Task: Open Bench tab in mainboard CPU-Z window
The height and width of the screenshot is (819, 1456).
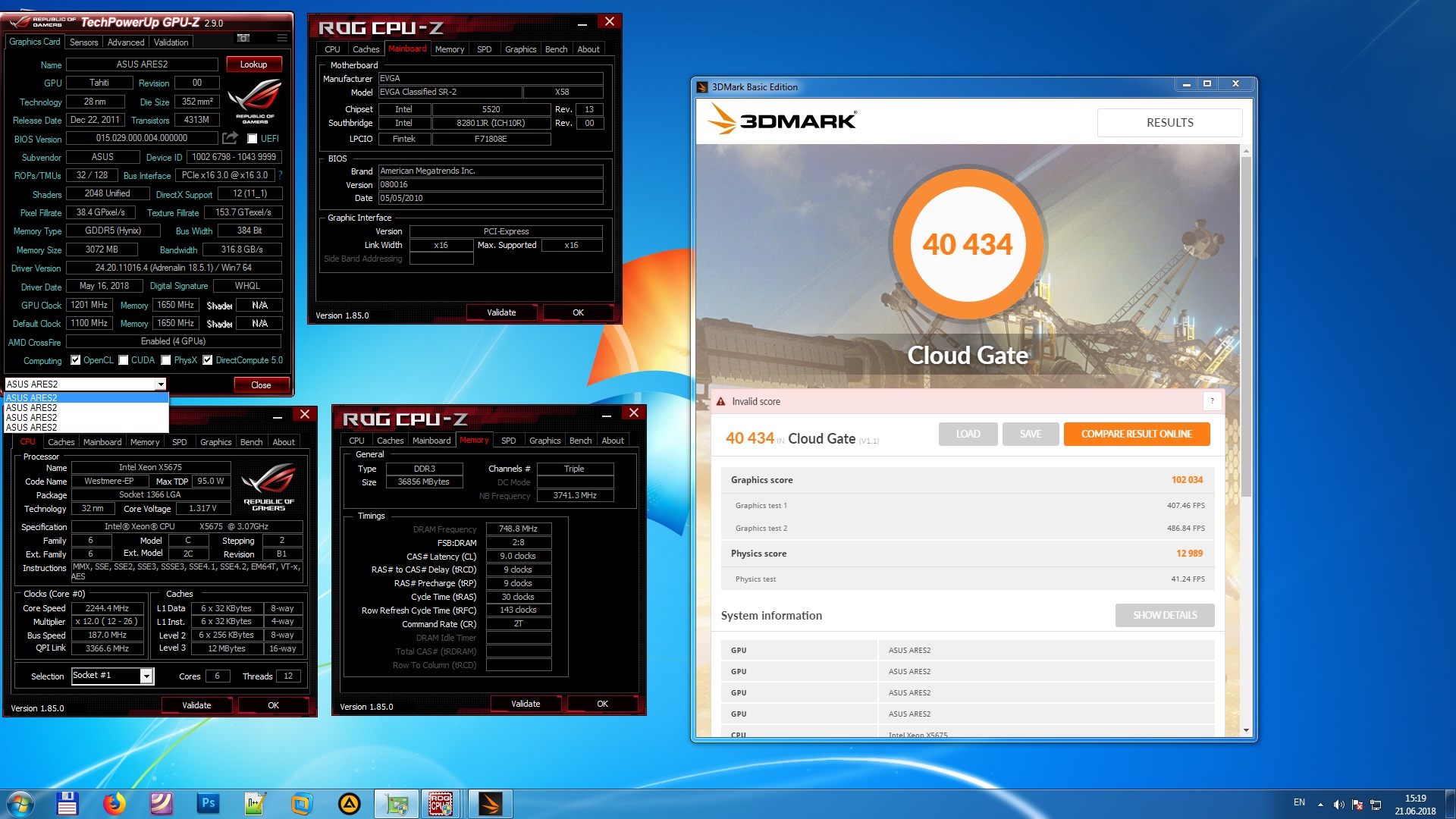Action: click(556, 49)
